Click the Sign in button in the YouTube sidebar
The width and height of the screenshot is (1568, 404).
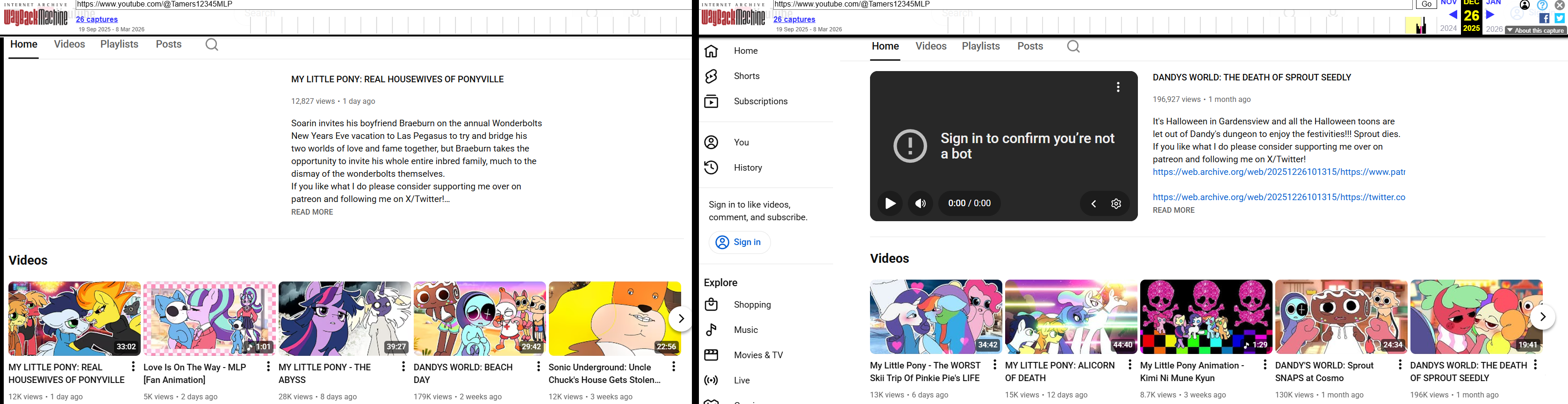click(740, 242)
